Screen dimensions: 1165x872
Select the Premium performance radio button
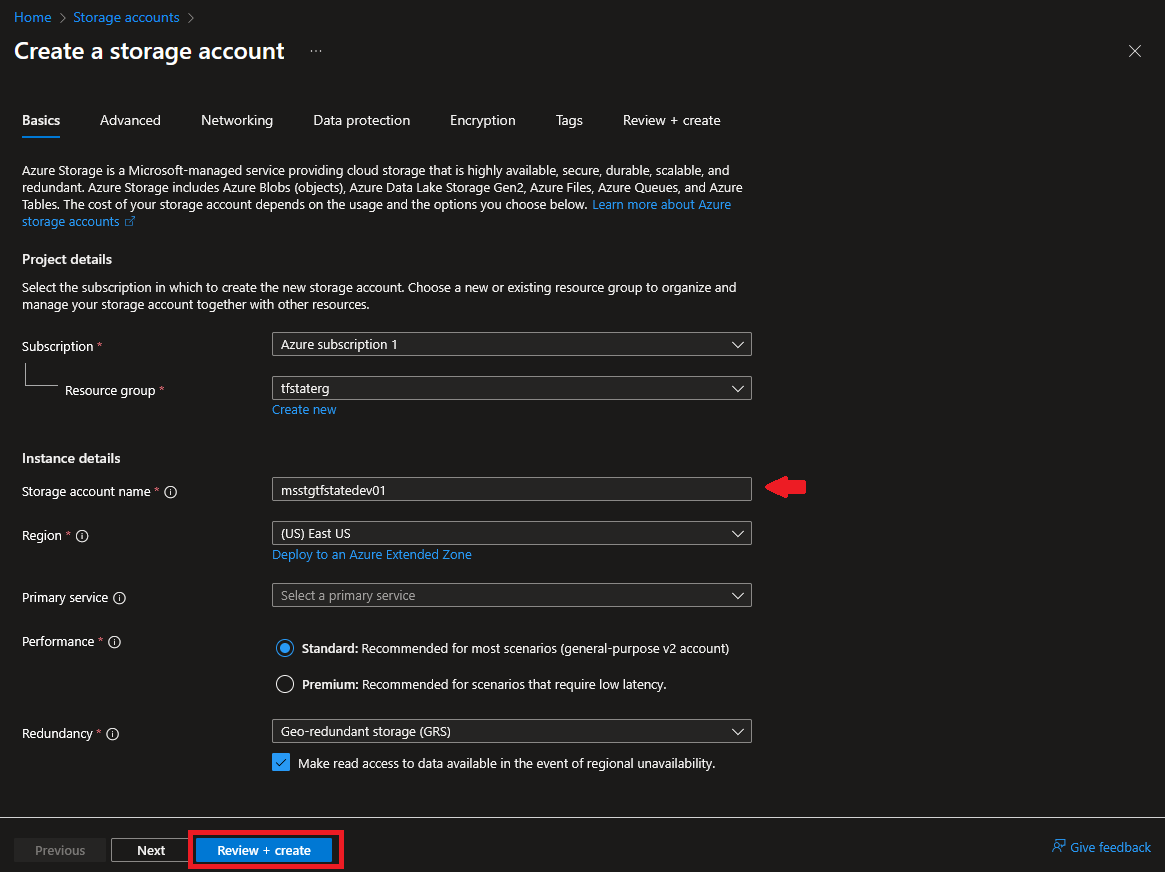pos(285,684)
